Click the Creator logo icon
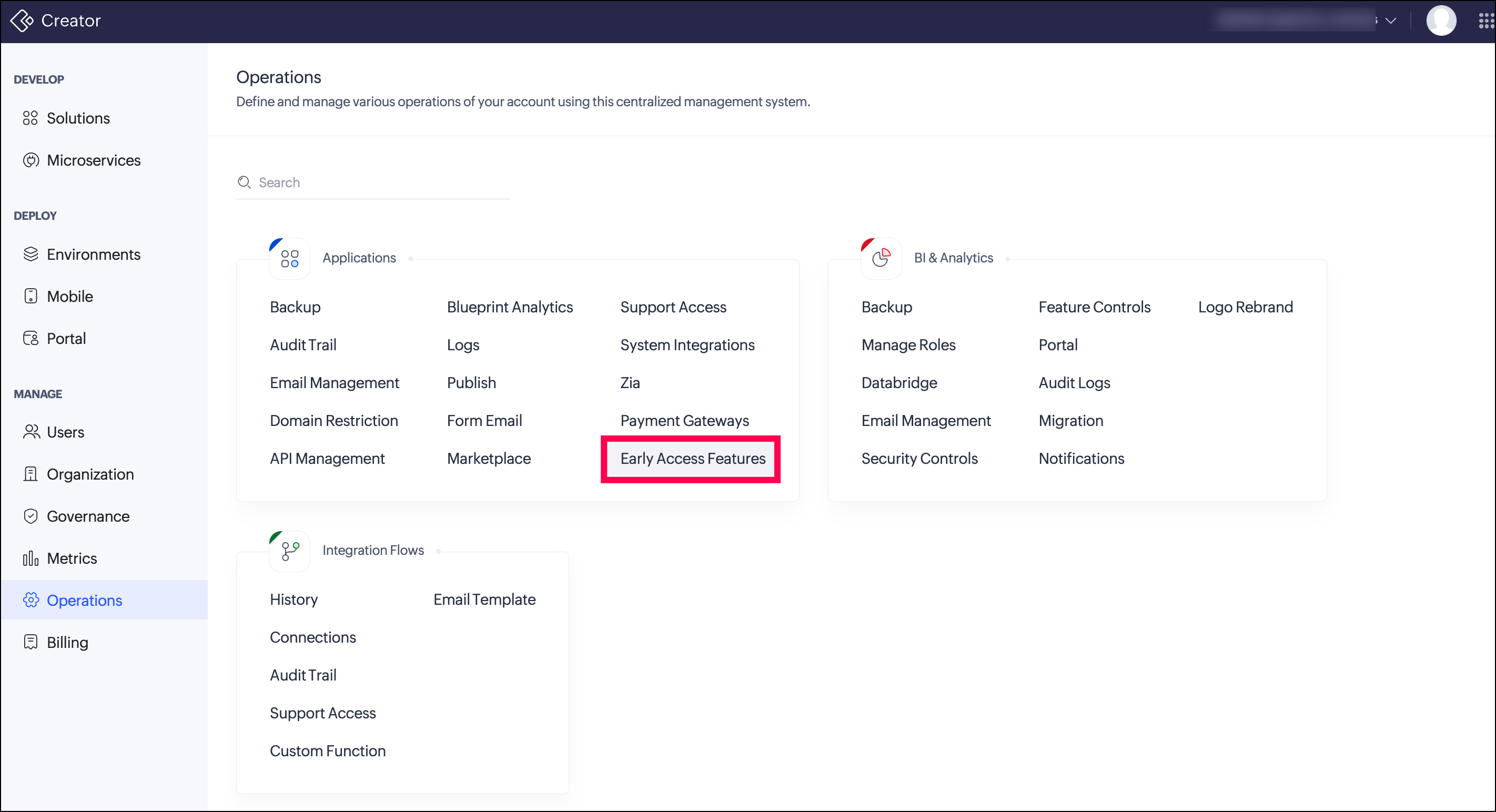The width and height of the screenshot is (1496, 812). click(22, 21)
